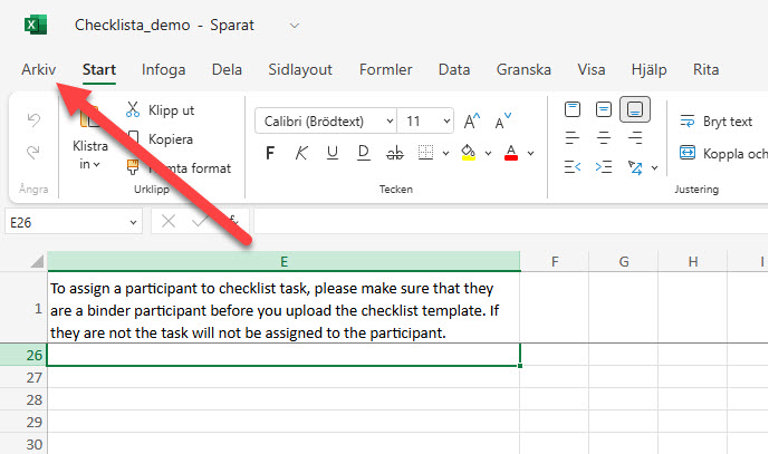Select column H header
Viewport: 768px width, 454px height.
click(x=693, y=262)
